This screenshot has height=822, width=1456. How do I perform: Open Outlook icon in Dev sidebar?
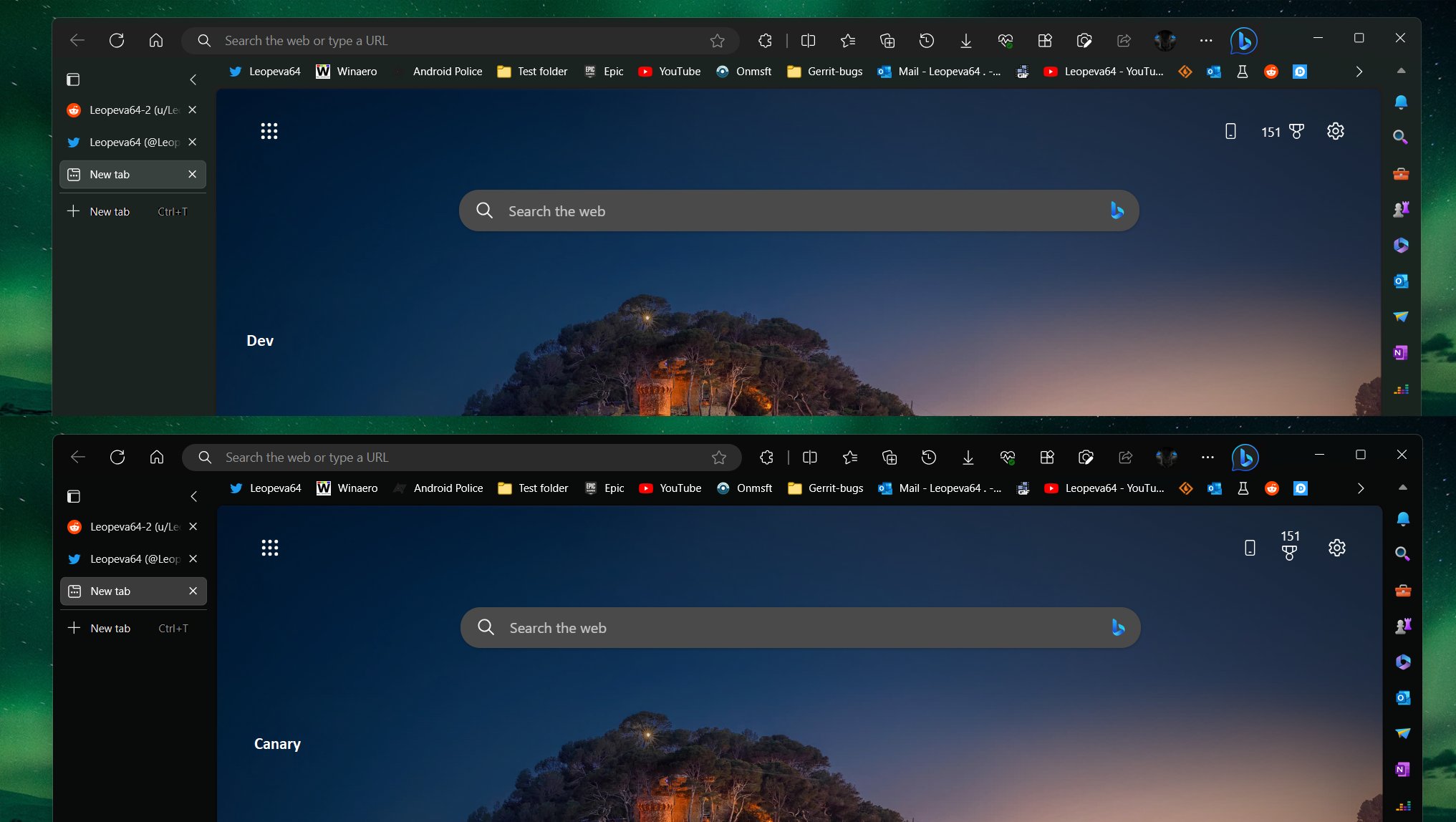point(1401,281)
